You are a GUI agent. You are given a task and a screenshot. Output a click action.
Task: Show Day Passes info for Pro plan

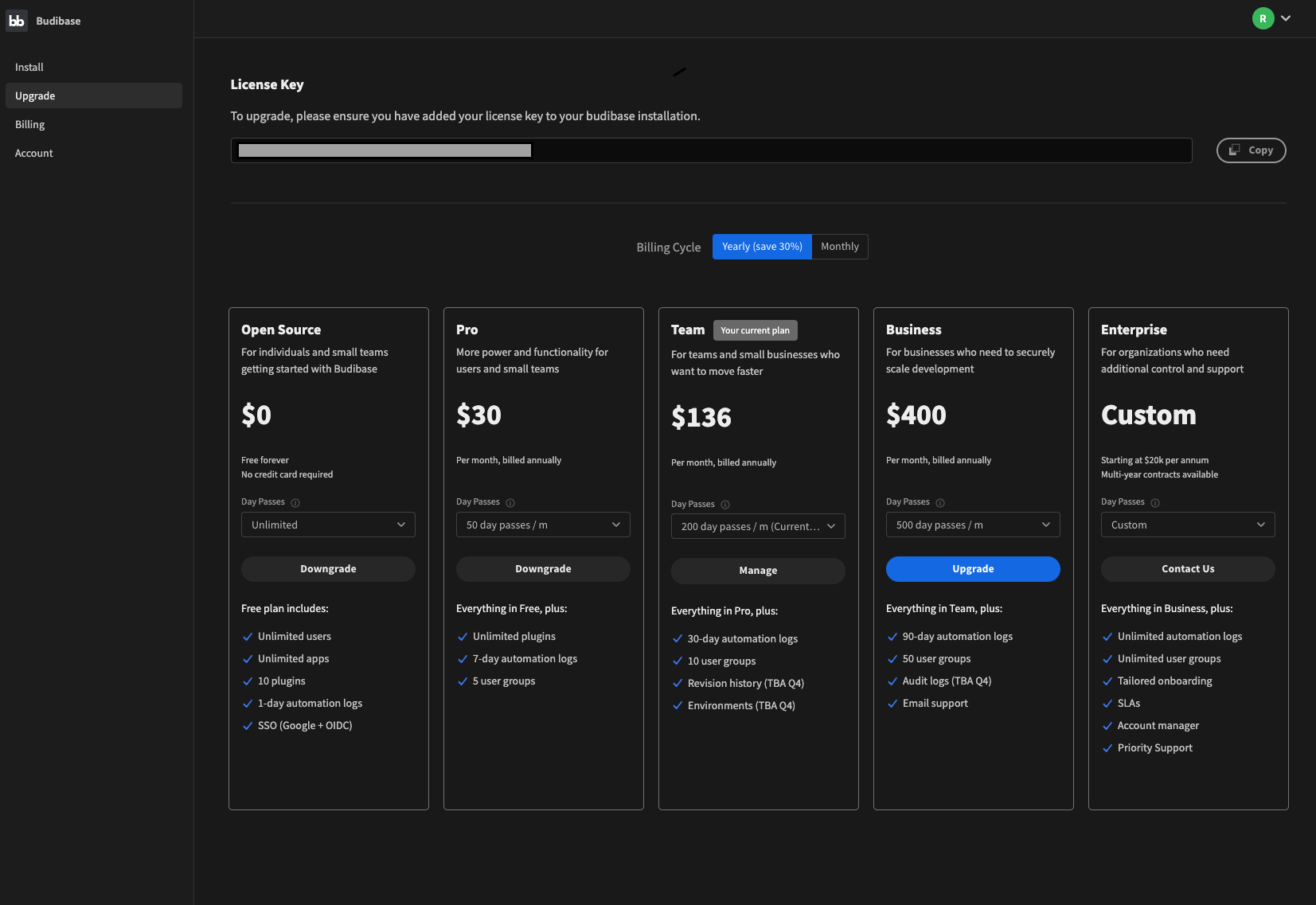click(x=510, y=503)
